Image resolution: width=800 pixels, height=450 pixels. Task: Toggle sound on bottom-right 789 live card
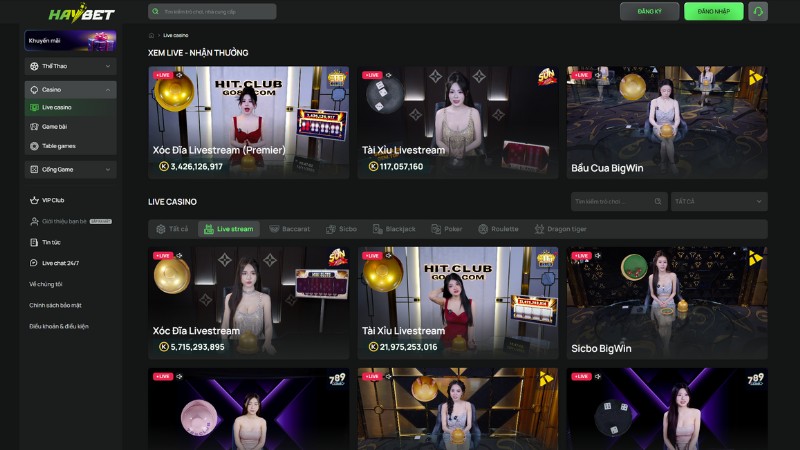click(x=597, y=377)
